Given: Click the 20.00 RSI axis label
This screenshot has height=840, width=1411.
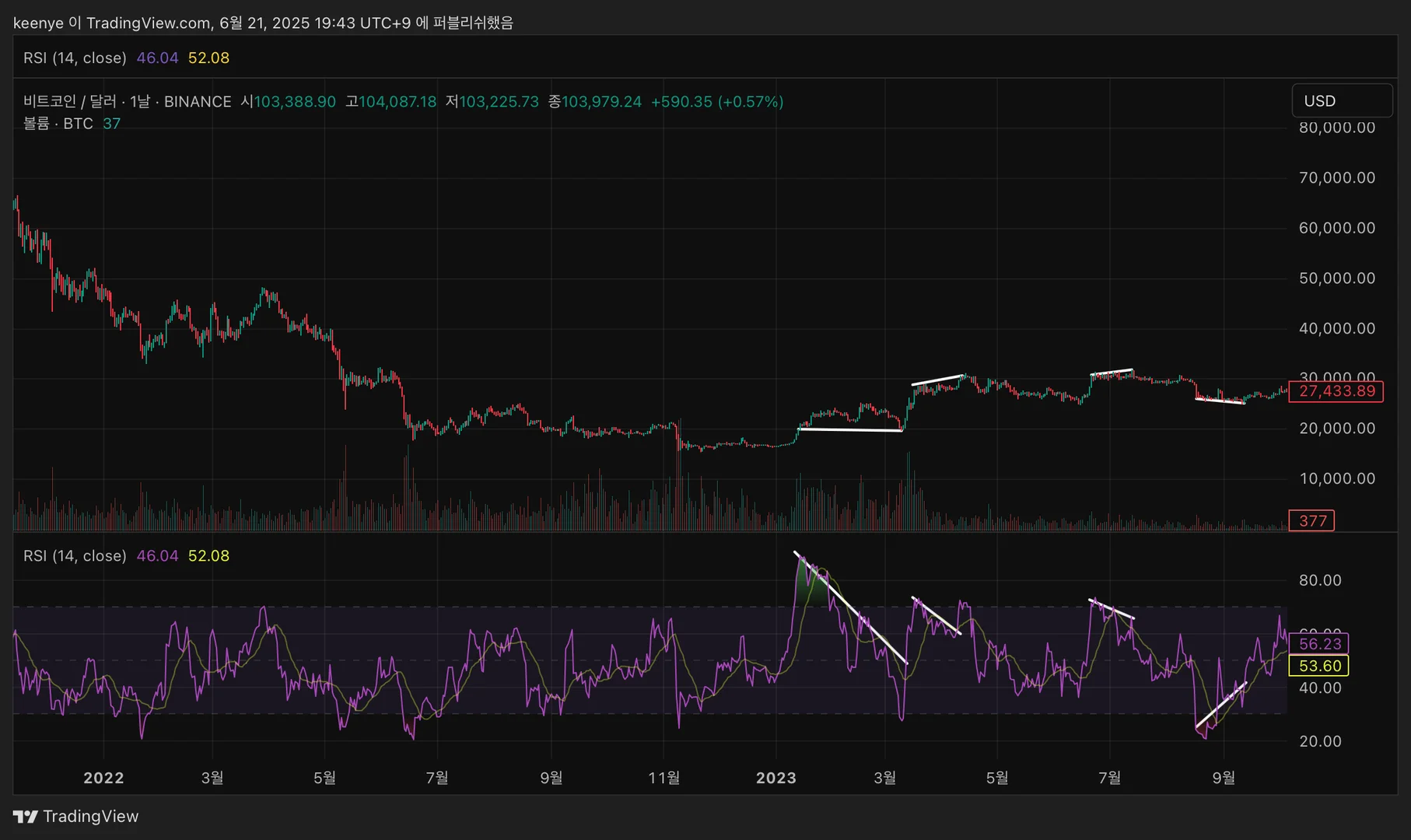Looking at the screenshot, I should [1320, 741].
